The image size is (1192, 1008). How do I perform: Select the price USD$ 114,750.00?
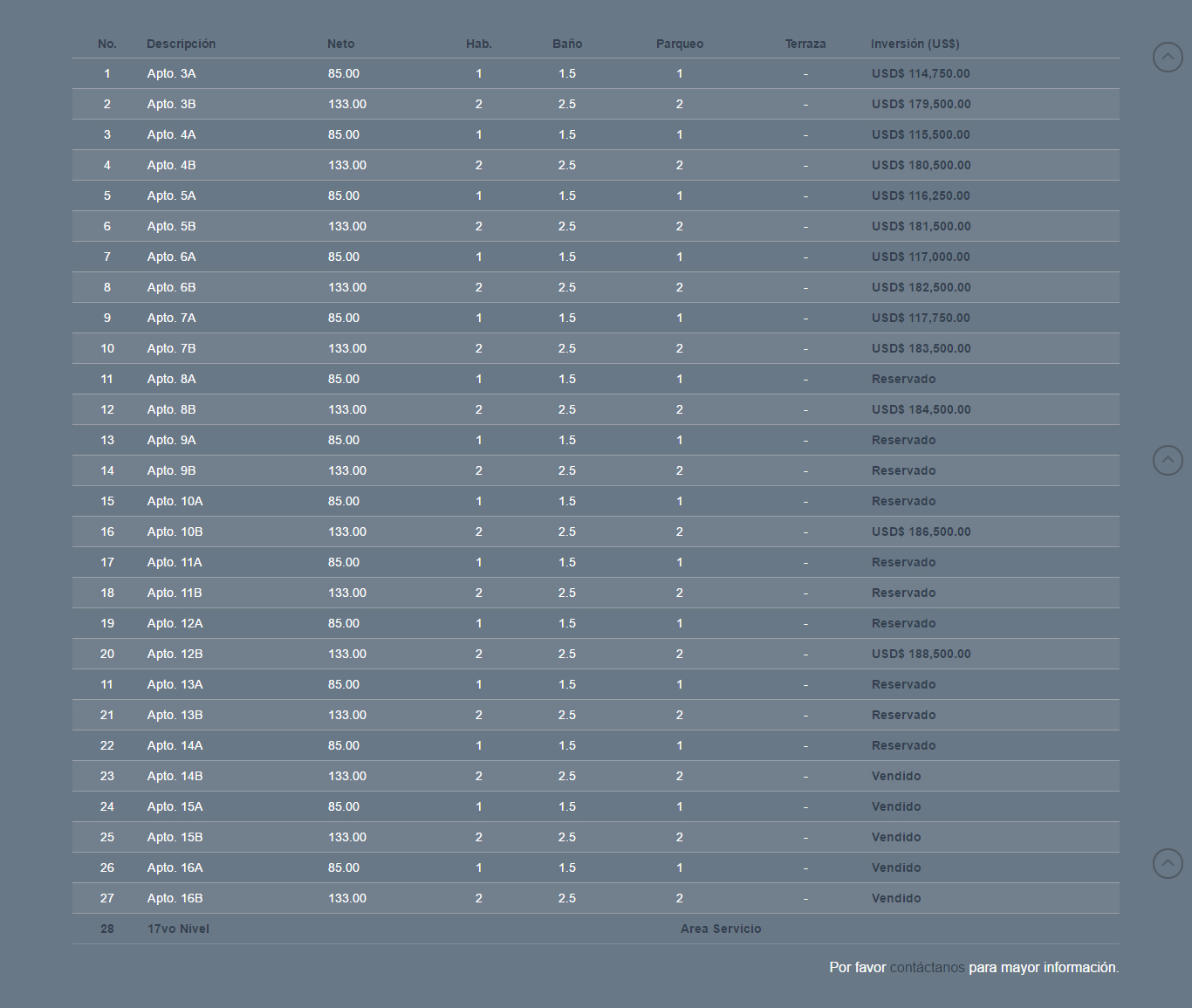pyautogui.click(x=921, y=74)
